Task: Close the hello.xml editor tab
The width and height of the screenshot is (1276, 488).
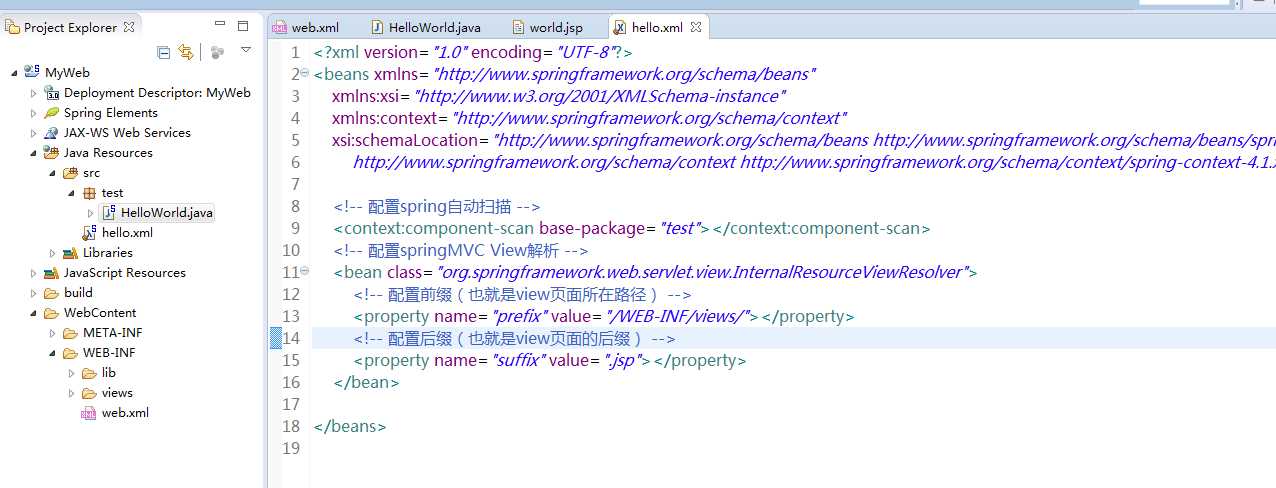Action: coord(696,27)
